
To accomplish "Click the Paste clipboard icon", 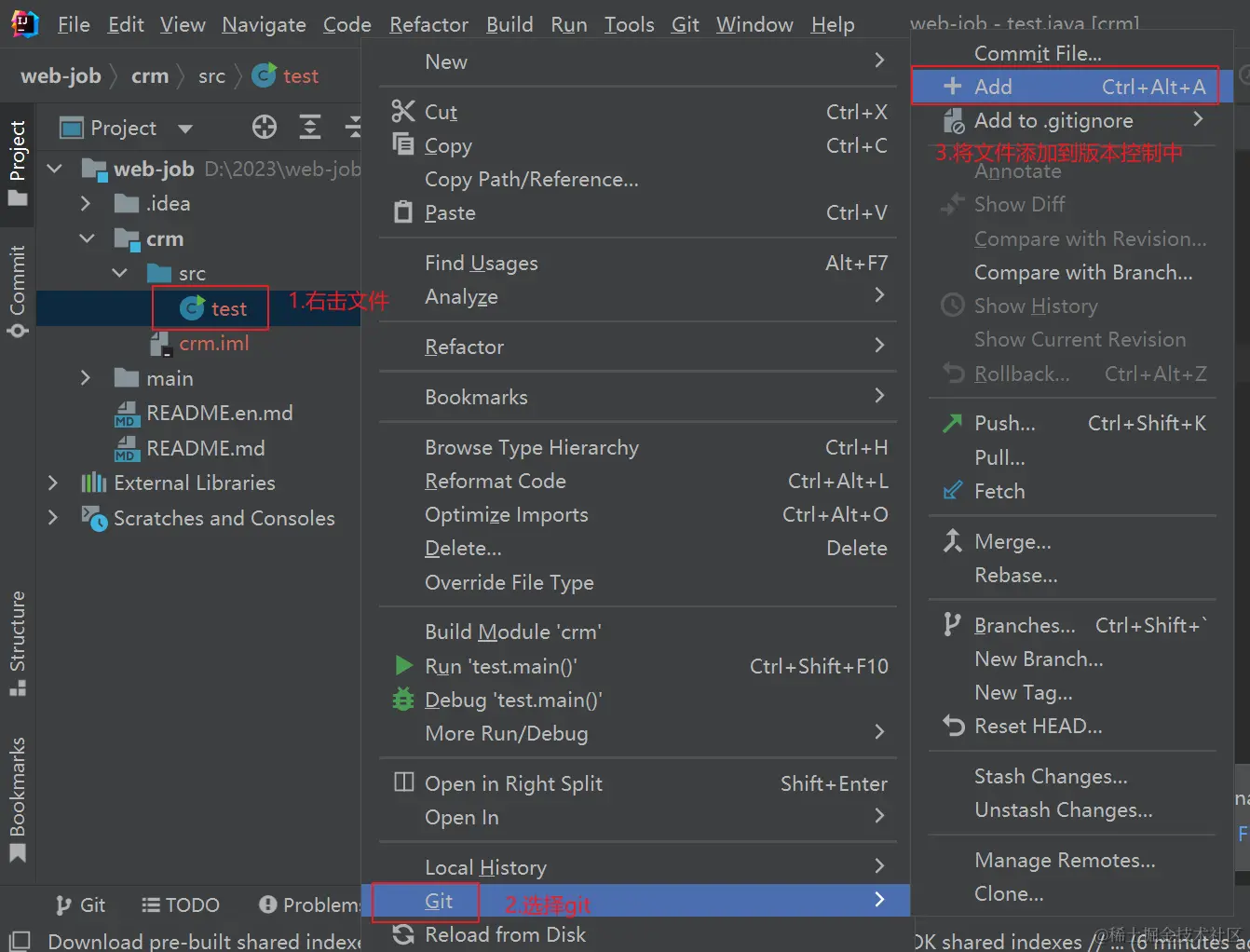I will (402, 212).
